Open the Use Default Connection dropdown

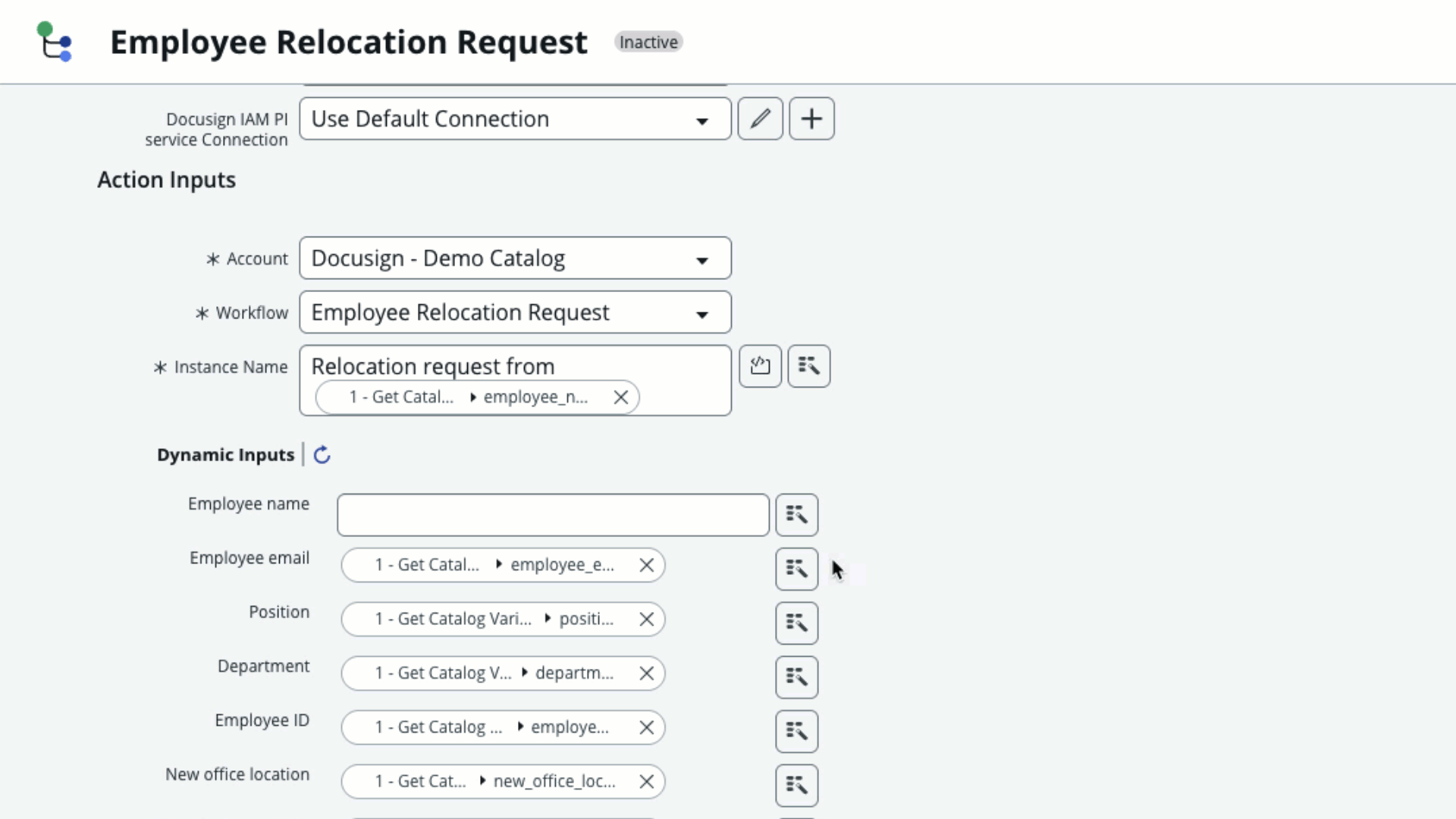click(x=701, y=119)
